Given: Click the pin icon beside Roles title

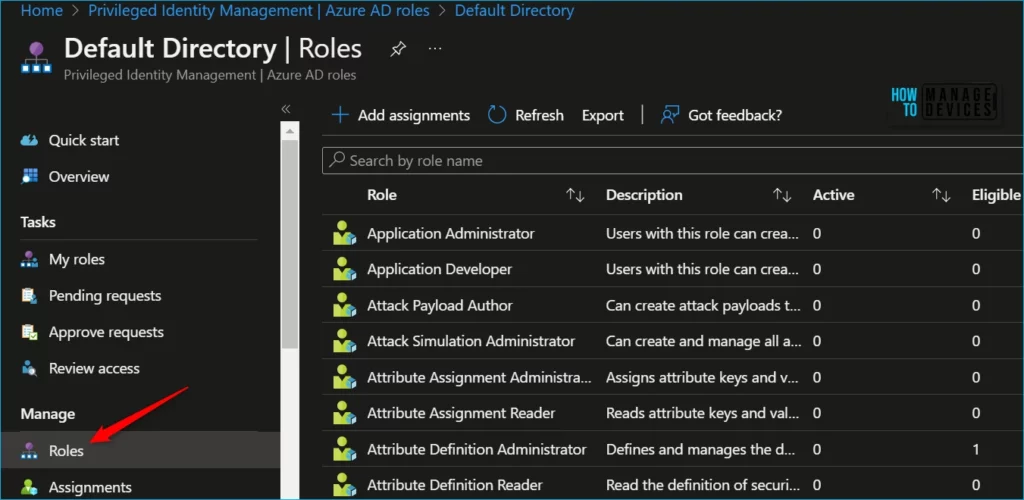Looking at the screenshot, I should [398, 48].
